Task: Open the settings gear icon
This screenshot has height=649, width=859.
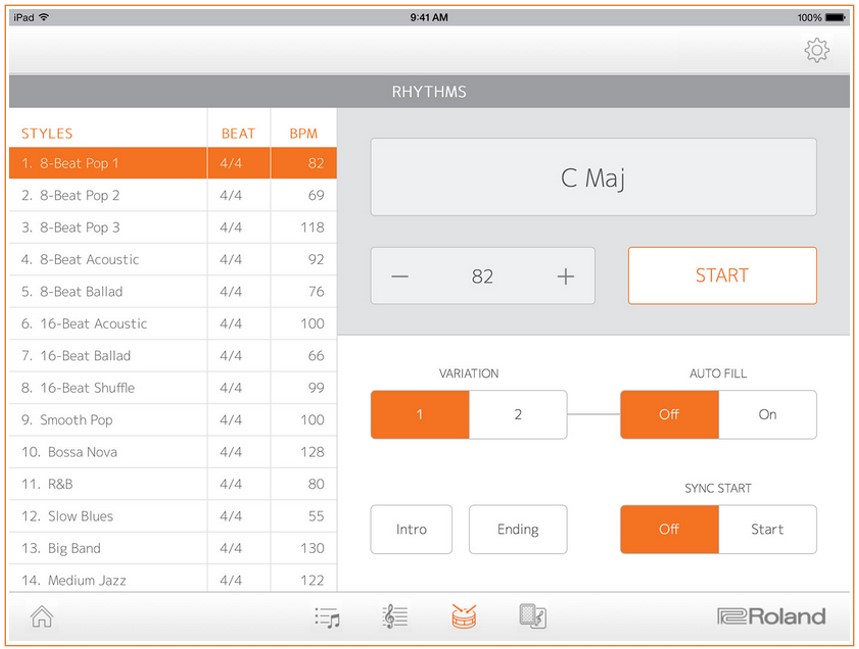Action: [817, 49]
